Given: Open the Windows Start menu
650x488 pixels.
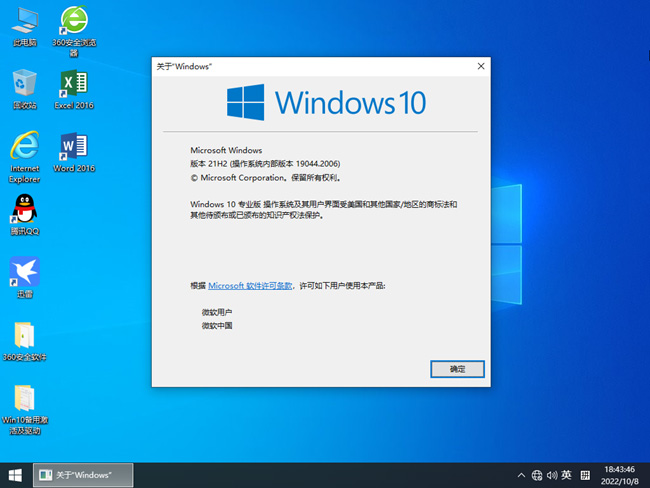Looking at the screenshot, I should pos(15,475).
